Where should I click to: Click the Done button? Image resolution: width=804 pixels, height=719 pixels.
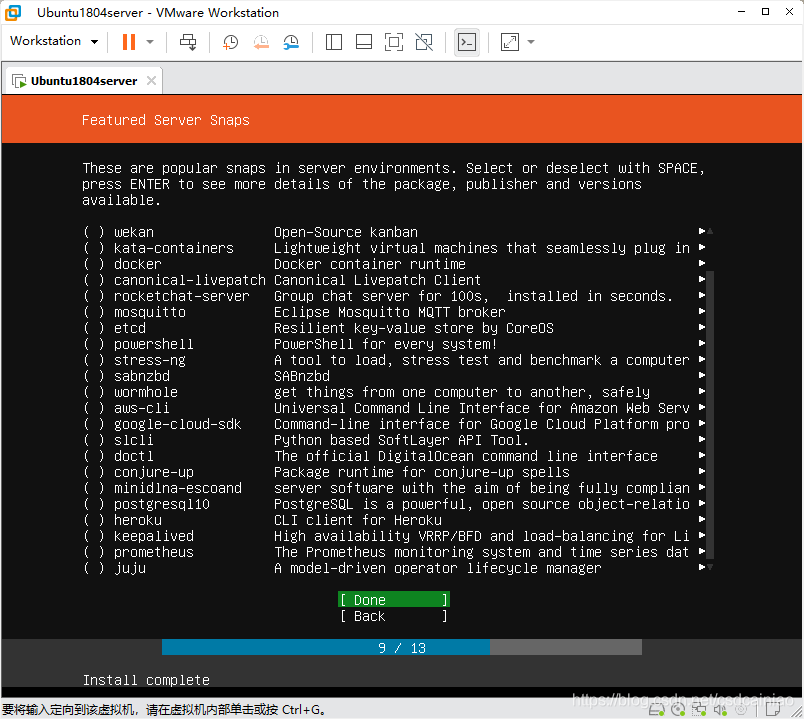(394, 600)
